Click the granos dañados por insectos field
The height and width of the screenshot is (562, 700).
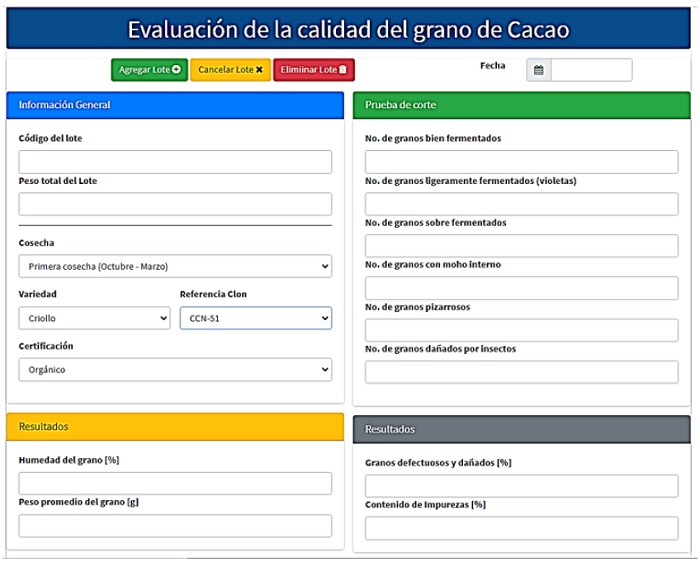pos(521,372)
